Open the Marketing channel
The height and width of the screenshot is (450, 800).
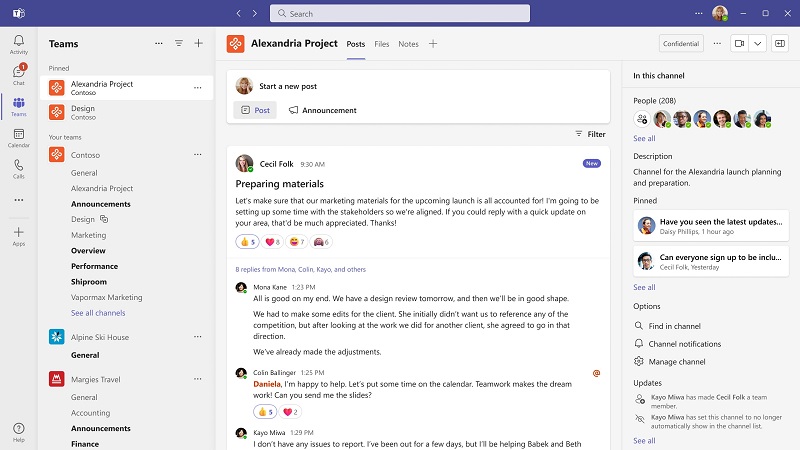(88, 235)
